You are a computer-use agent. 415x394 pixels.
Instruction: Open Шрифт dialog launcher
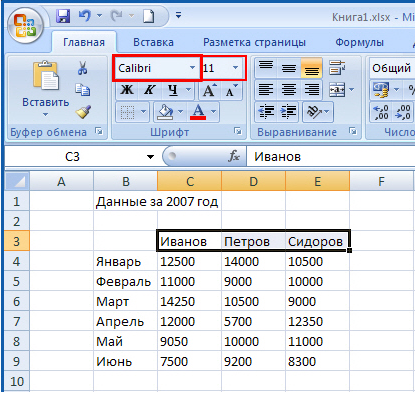238,131
